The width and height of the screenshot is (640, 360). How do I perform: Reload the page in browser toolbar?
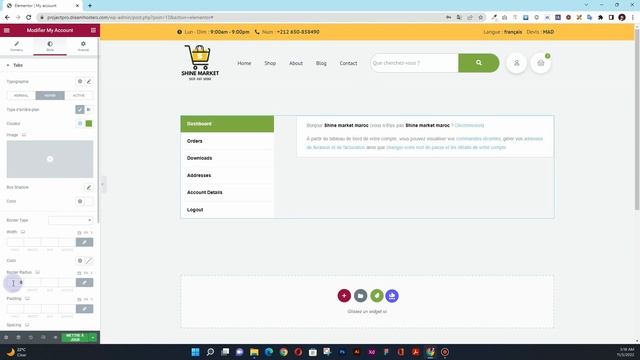29,18
